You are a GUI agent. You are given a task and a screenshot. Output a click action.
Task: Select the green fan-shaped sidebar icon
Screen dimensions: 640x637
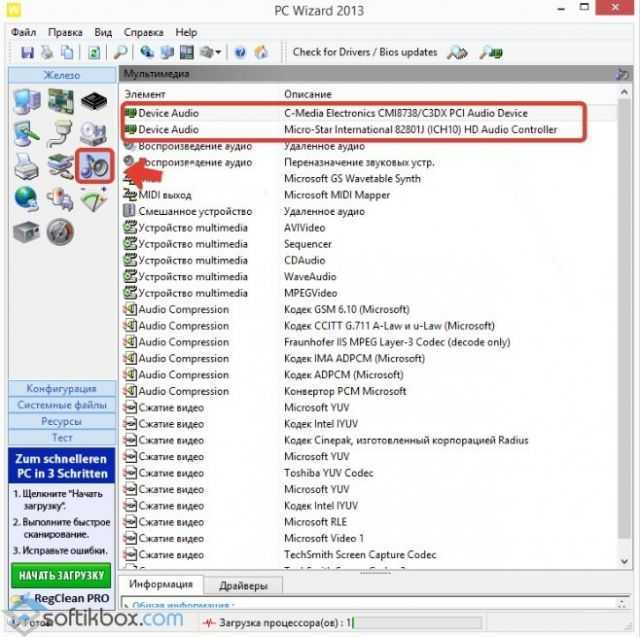(94, 199)
